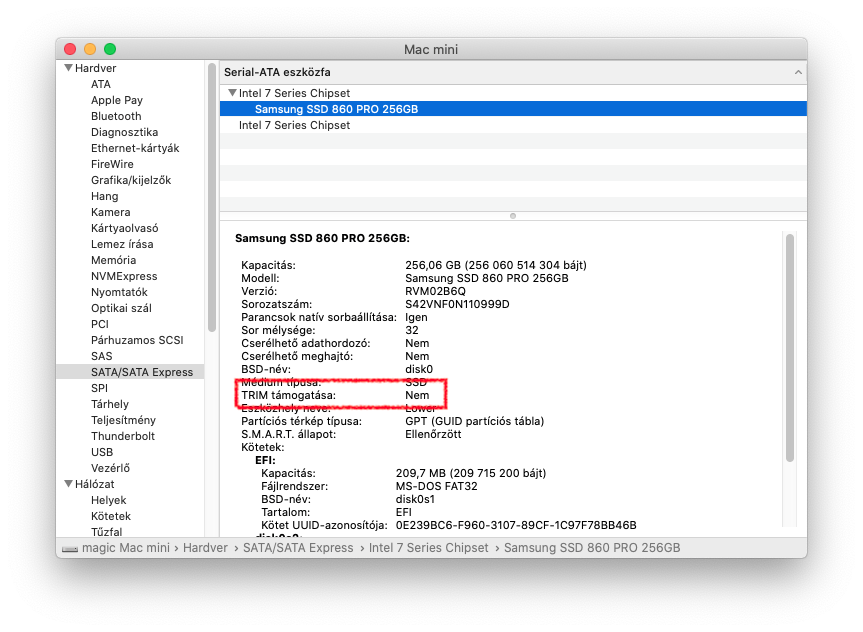Click Intel 7 Series Chipset in path bar
Screen dimensions: 863x632
[x=428, y=548]
